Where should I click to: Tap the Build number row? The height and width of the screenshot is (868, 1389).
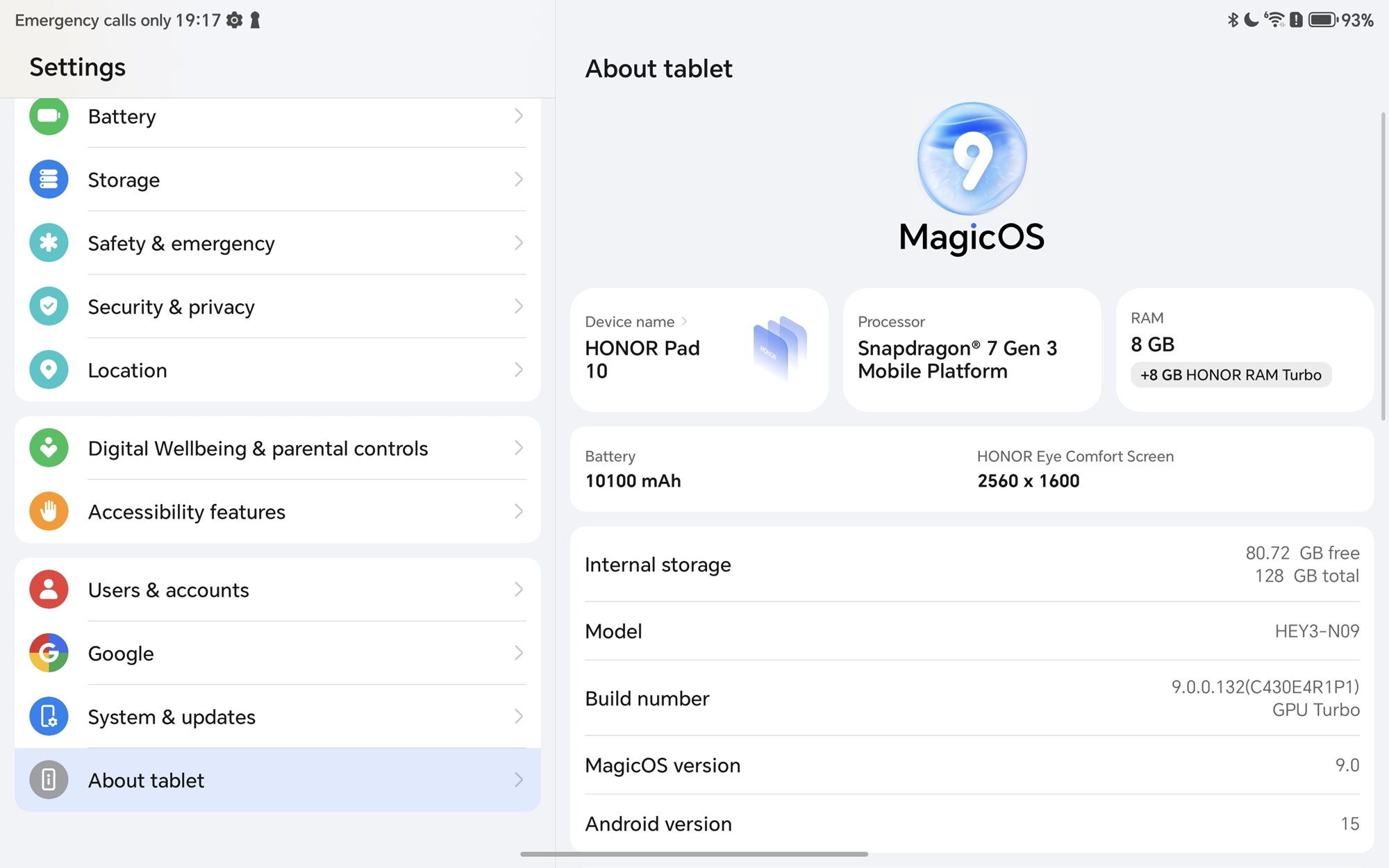972,698
